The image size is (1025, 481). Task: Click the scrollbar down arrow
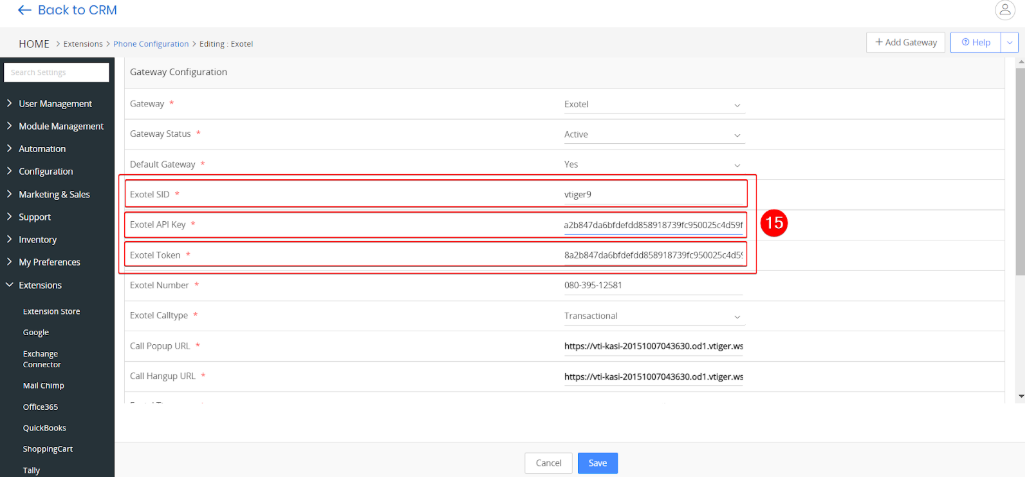click(1020, 397)
